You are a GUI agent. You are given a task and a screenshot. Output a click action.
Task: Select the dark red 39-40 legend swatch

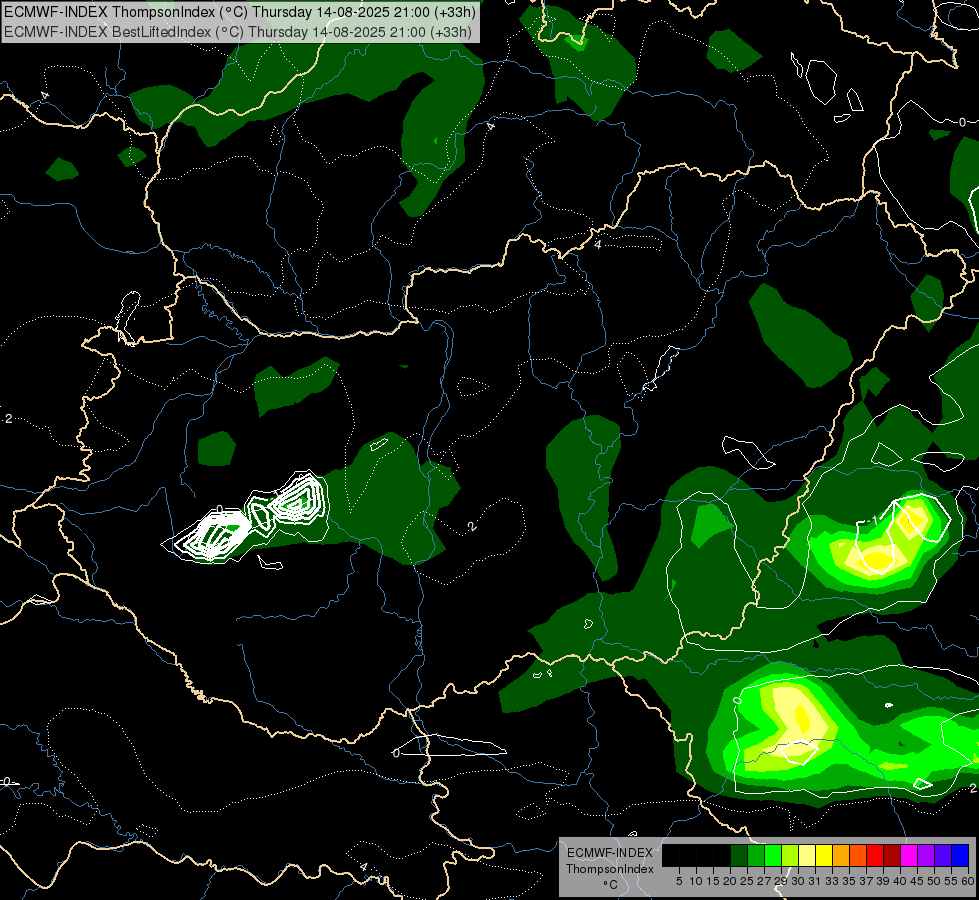coord(892,855)
